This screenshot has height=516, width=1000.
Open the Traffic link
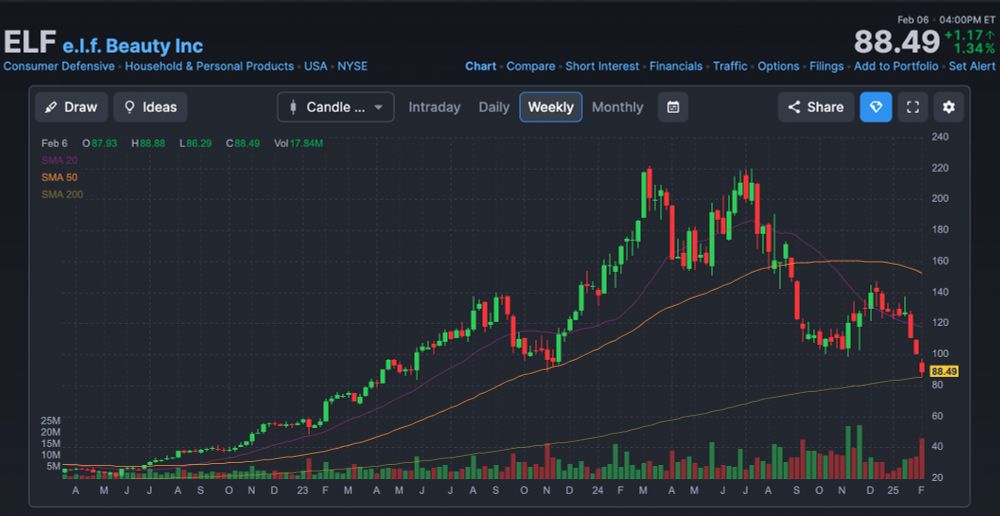pyautogui.click(x=730, y=66)
